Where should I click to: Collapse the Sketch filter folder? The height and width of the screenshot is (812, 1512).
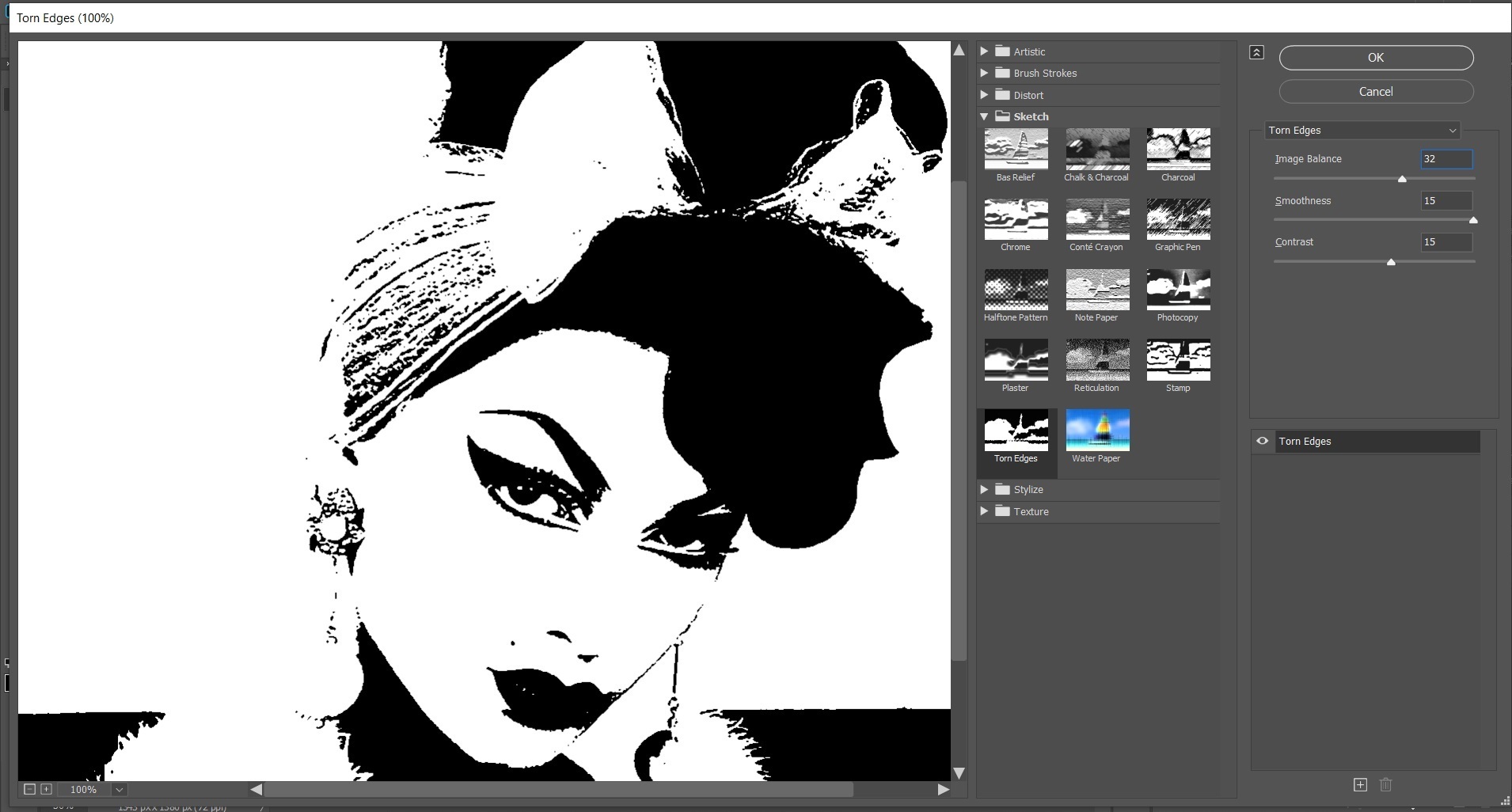(x=984, y=116)
